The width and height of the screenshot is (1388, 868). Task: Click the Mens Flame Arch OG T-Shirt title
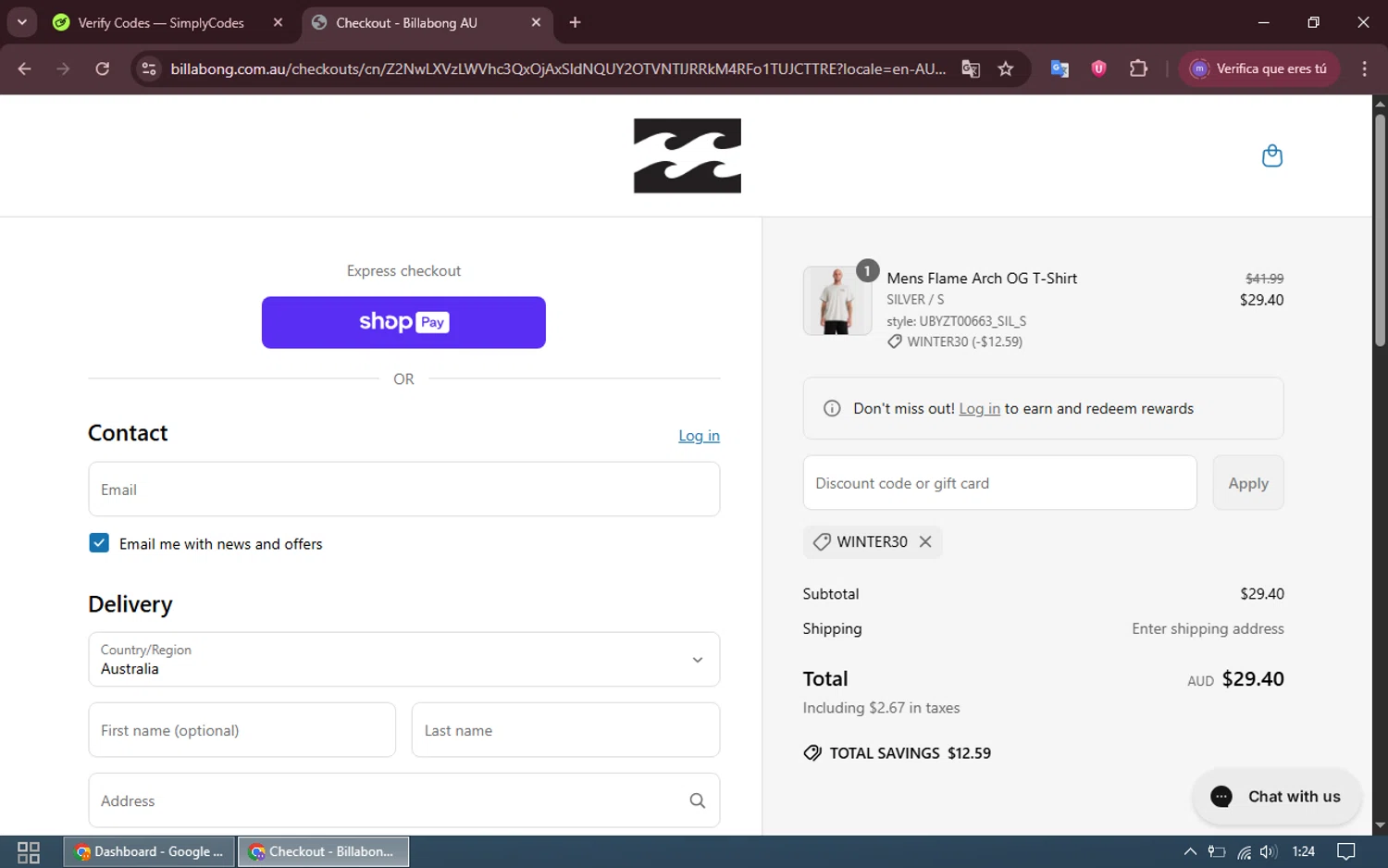[x=982, y=278]
